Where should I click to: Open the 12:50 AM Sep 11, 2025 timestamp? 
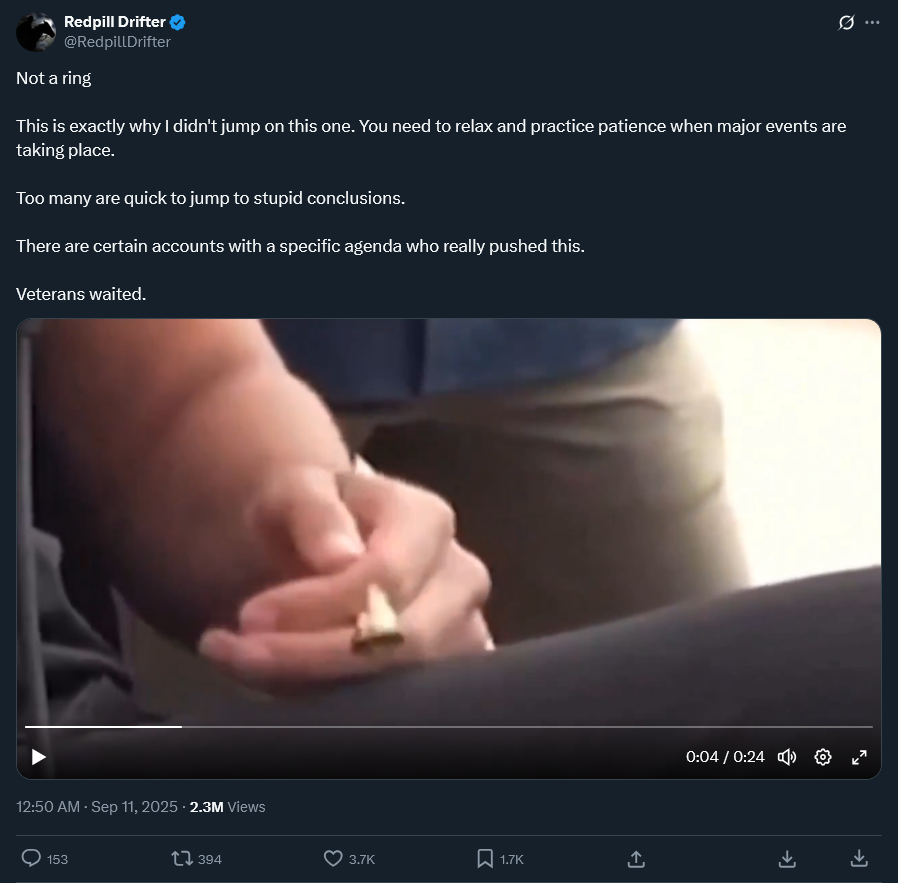[x=97, y=807]
